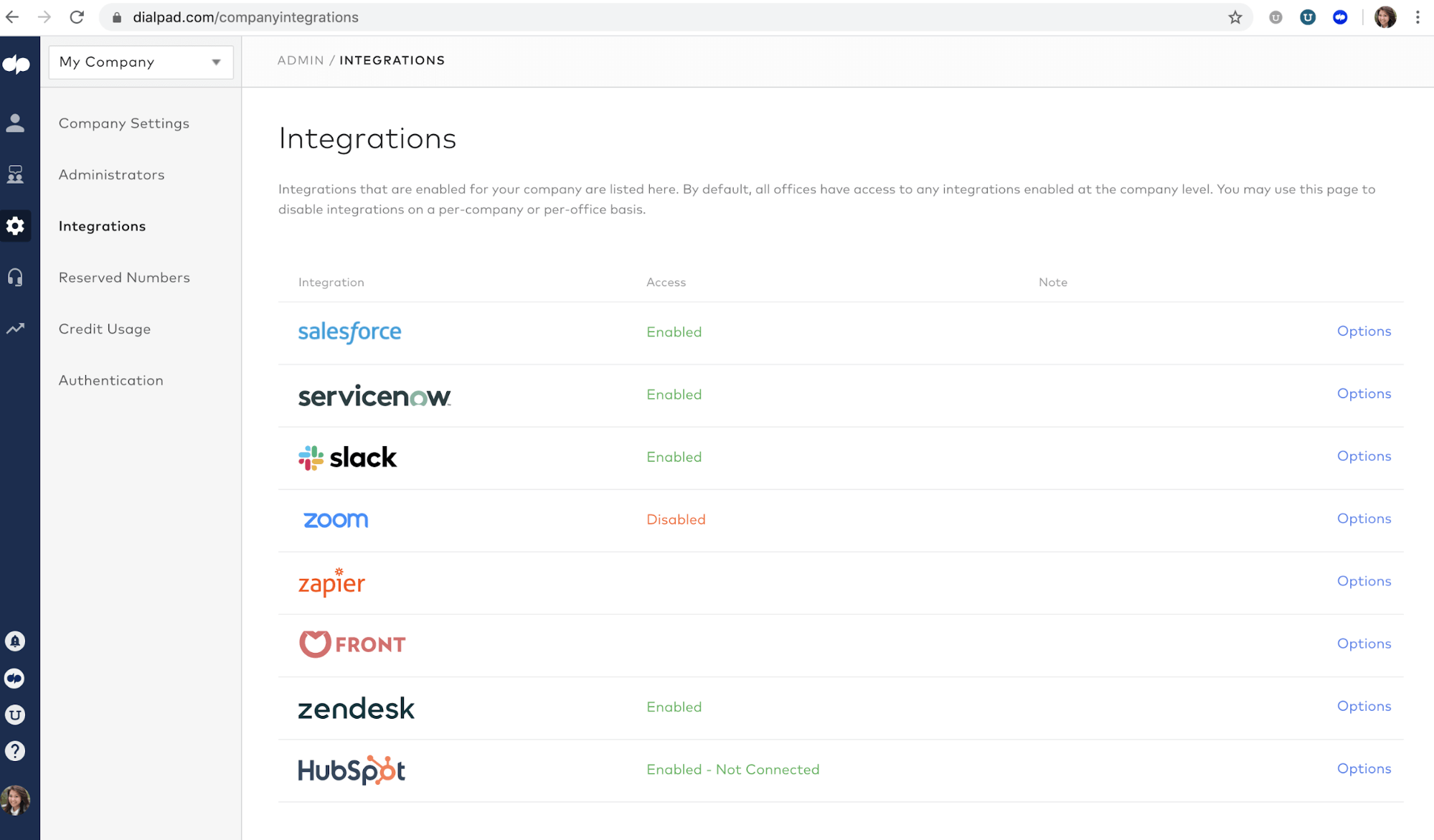The width and height of the screenshot is (1434, 840).
Task: Click the Zendesk Enabled status
Action: coord(674,707)
